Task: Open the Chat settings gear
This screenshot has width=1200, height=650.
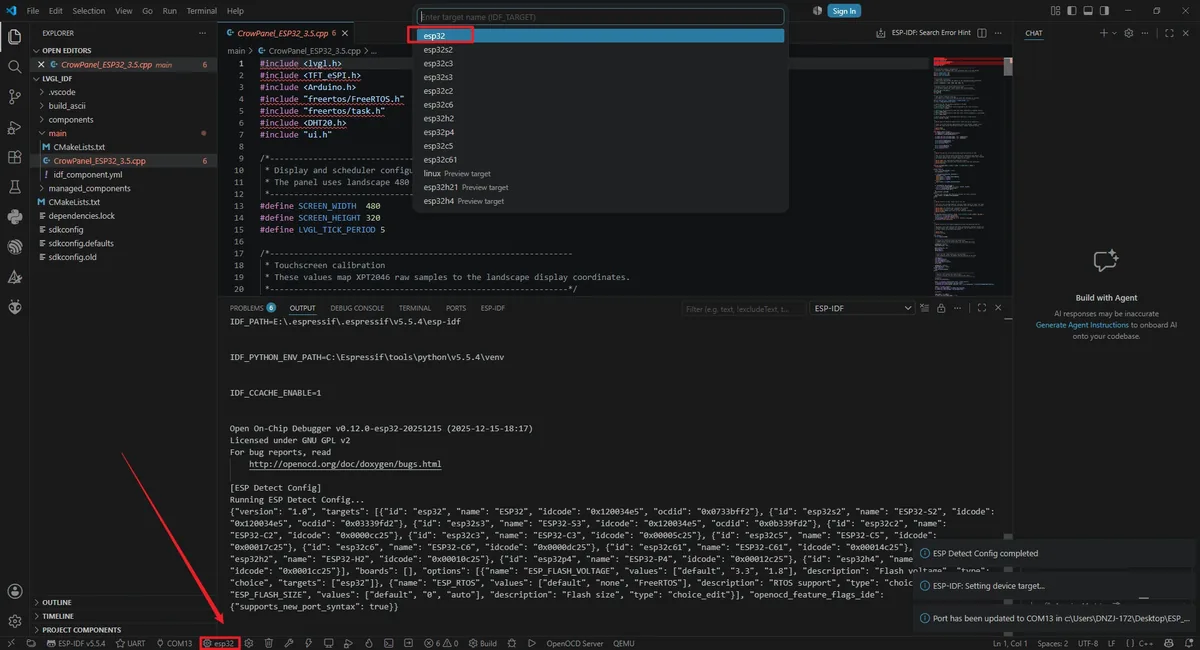Action: [x=1128, y=33]
